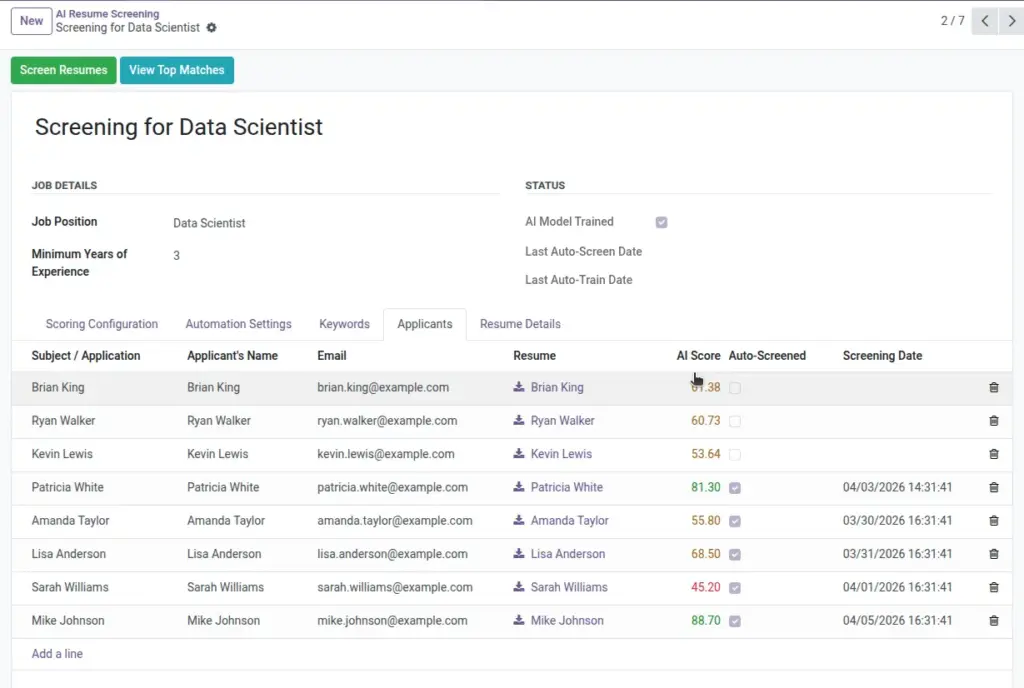This screenshot has width=1024, height=688.
Task: Delete the Sarah Williams applicant row
Action: pyautogui.click(x=993, y=587)
